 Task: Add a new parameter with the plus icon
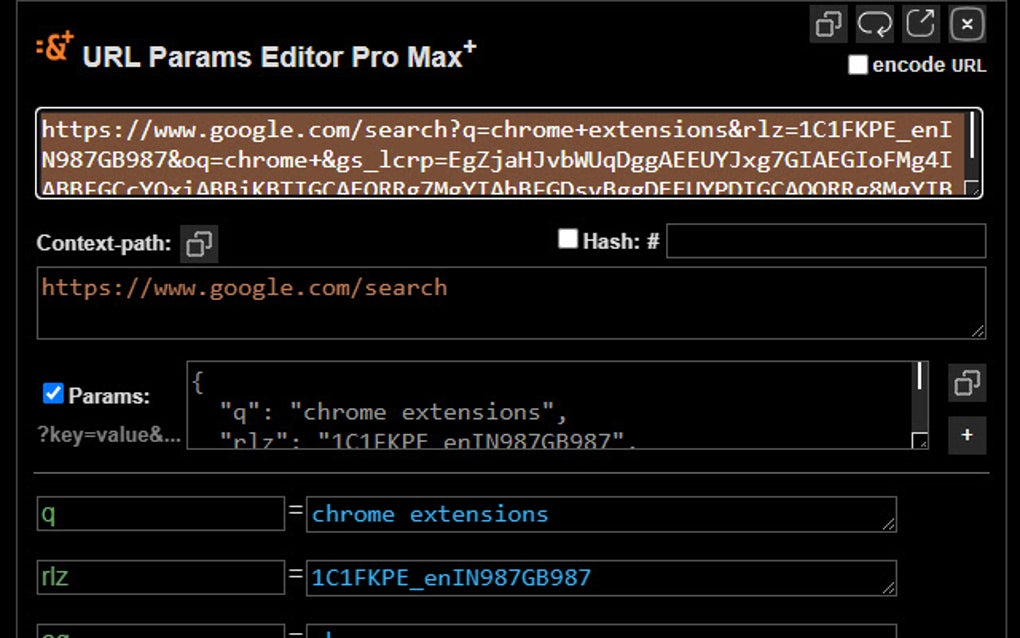click(x=966, y=435)
